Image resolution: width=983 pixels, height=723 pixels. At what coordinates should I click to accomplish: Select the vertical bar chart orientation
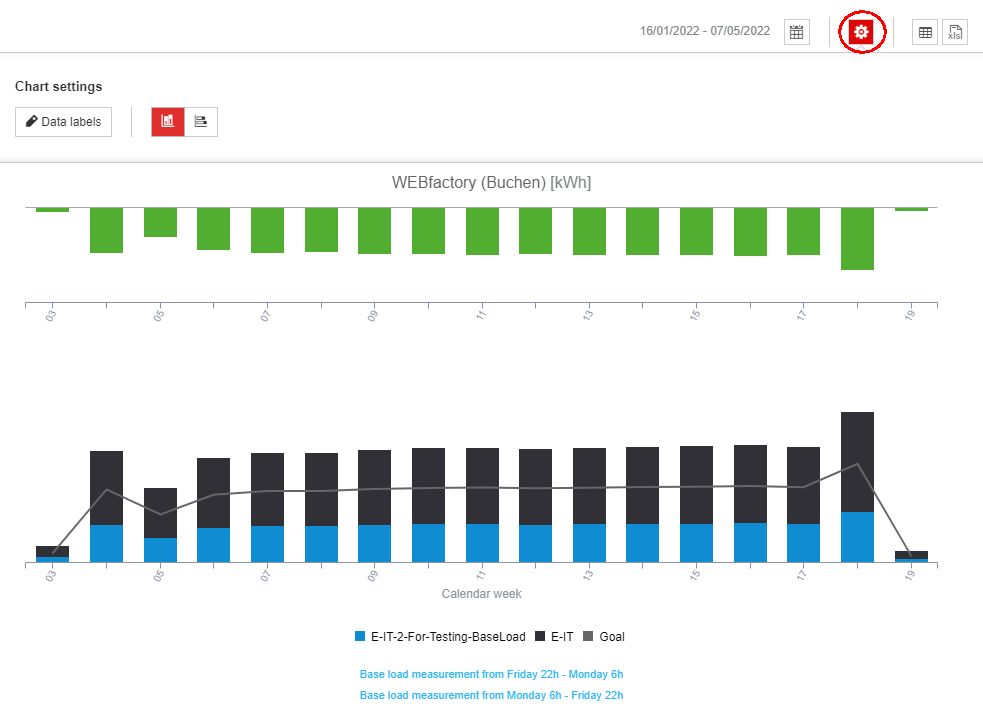pos(168,122)
